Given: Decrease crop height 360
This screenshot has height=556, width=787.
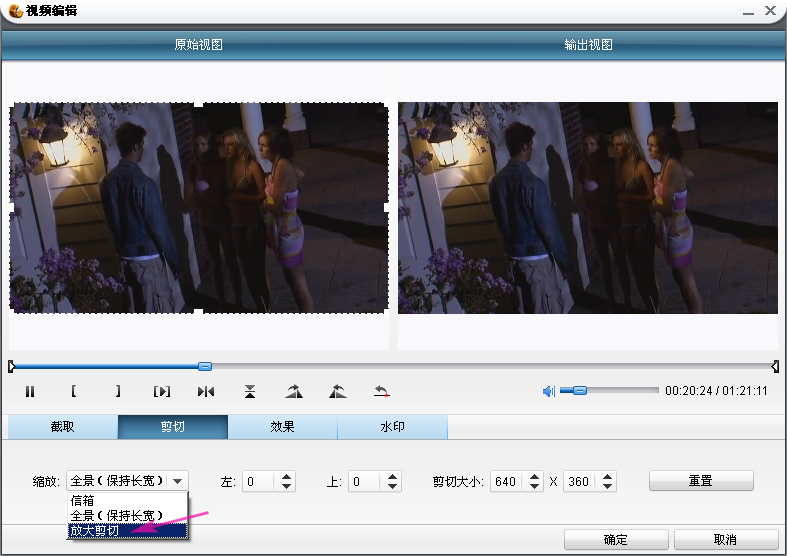Looking at the screenshot, I should click(607, 486).
